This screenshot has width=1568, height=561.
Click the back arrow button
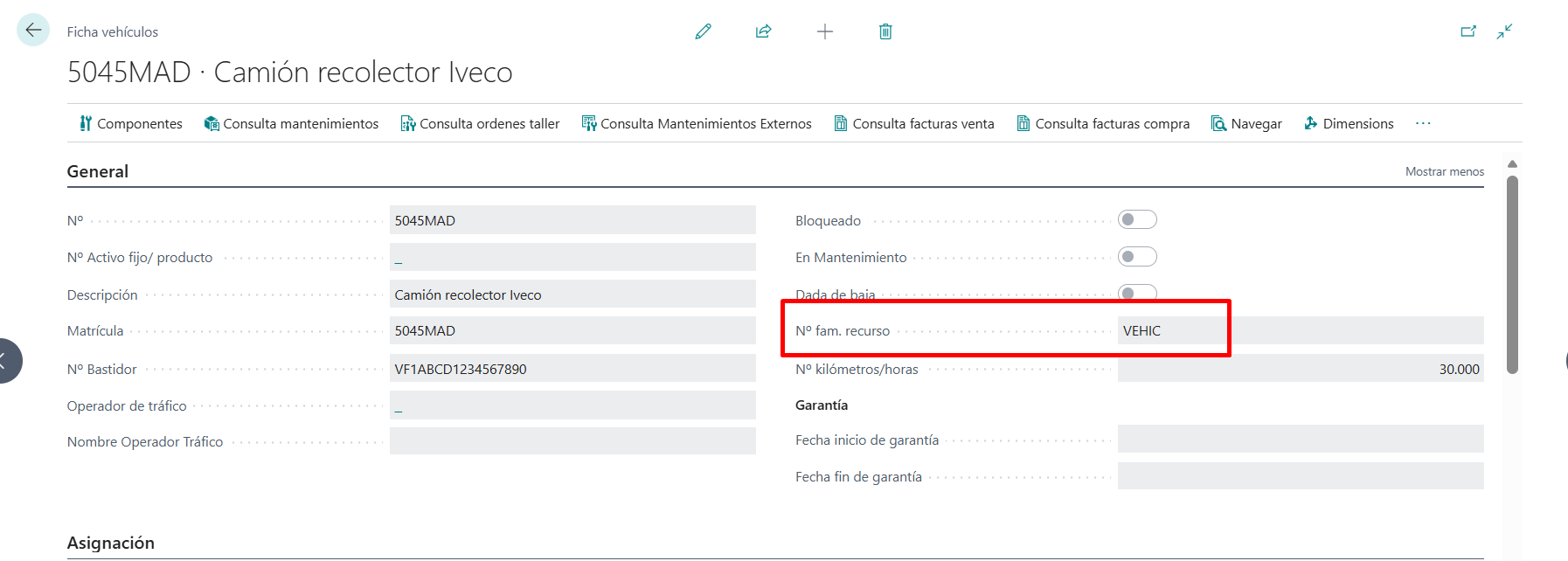coord(33,31)
